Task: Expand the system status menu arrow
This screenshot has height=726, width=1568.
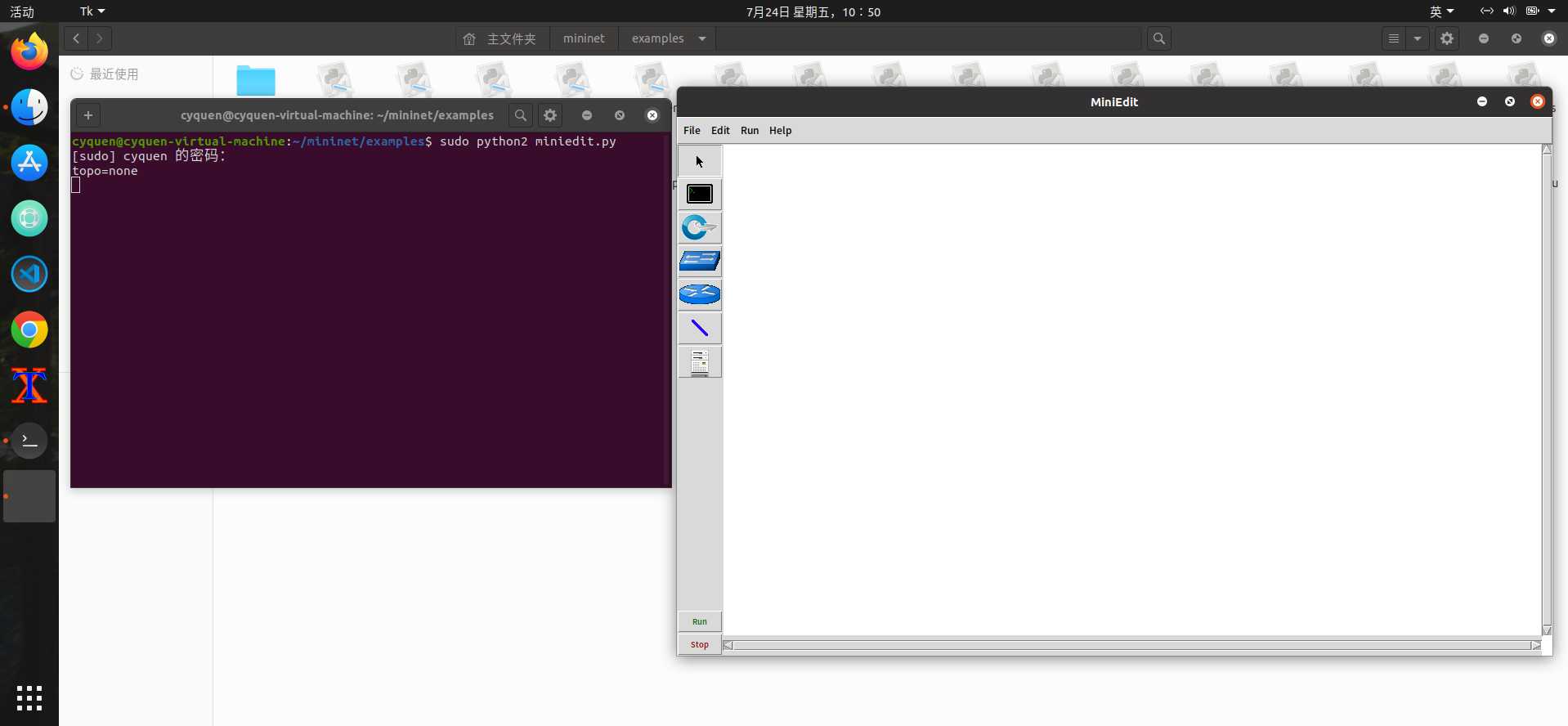Action: (1552, 11)
